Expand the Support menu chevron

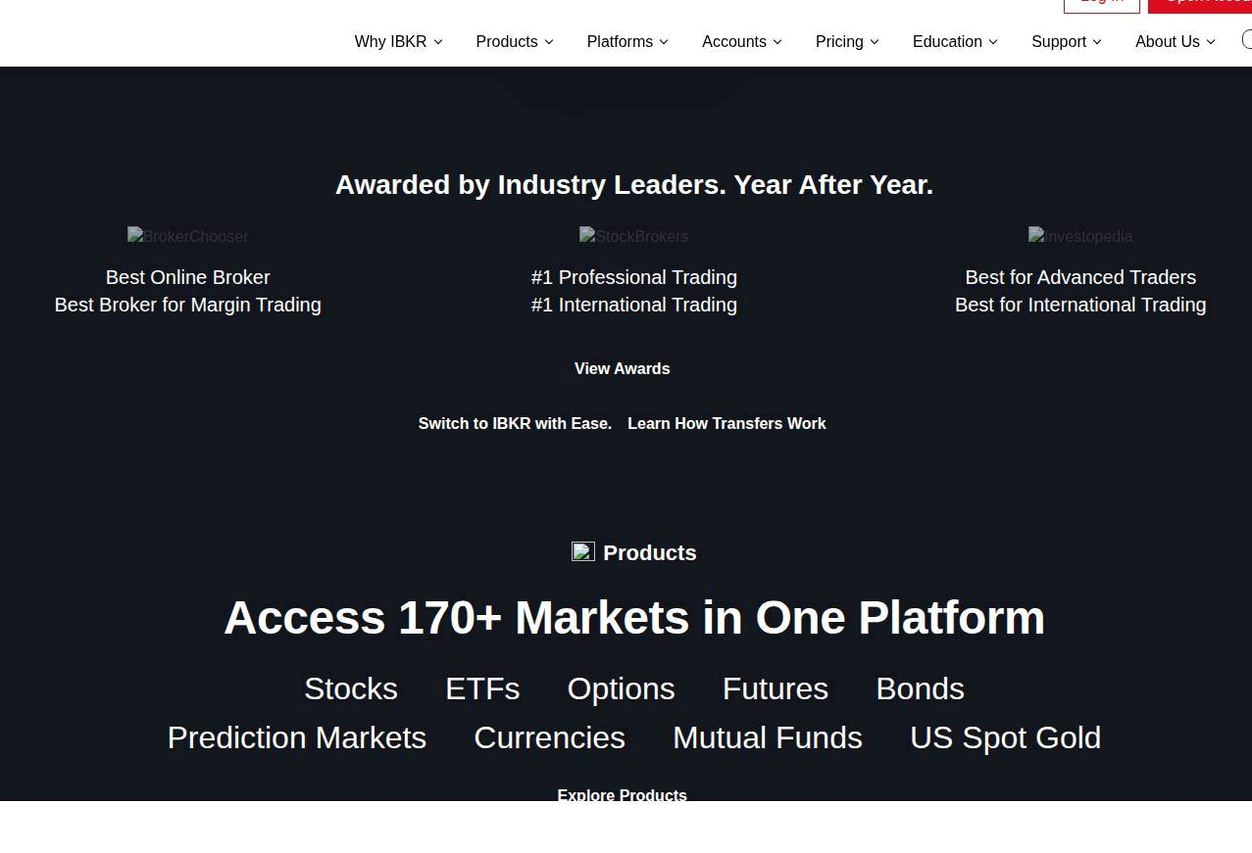(1097, 42)
